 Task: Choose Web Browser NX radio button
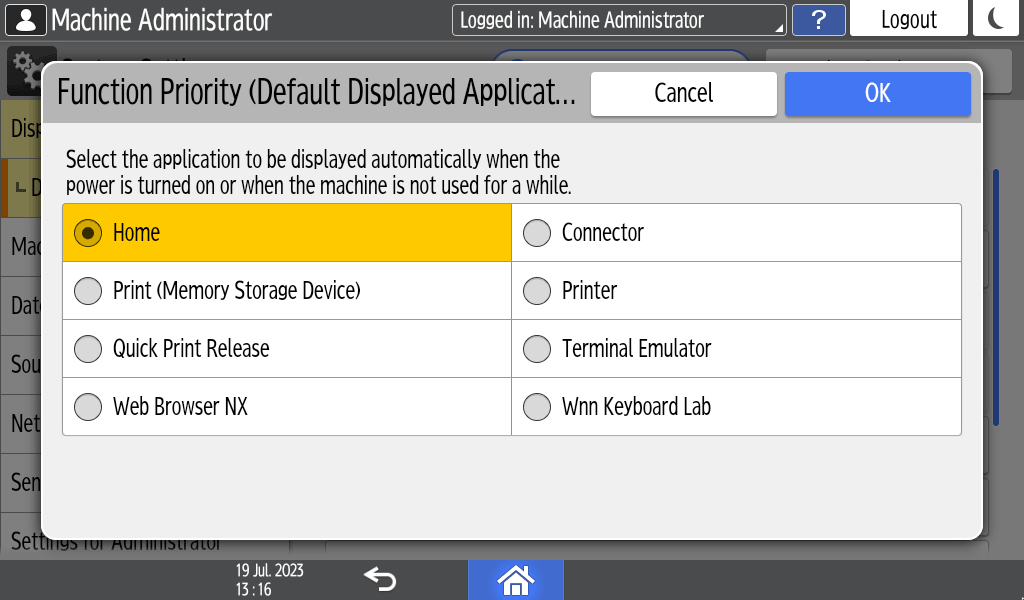click(x=89, y=407)
